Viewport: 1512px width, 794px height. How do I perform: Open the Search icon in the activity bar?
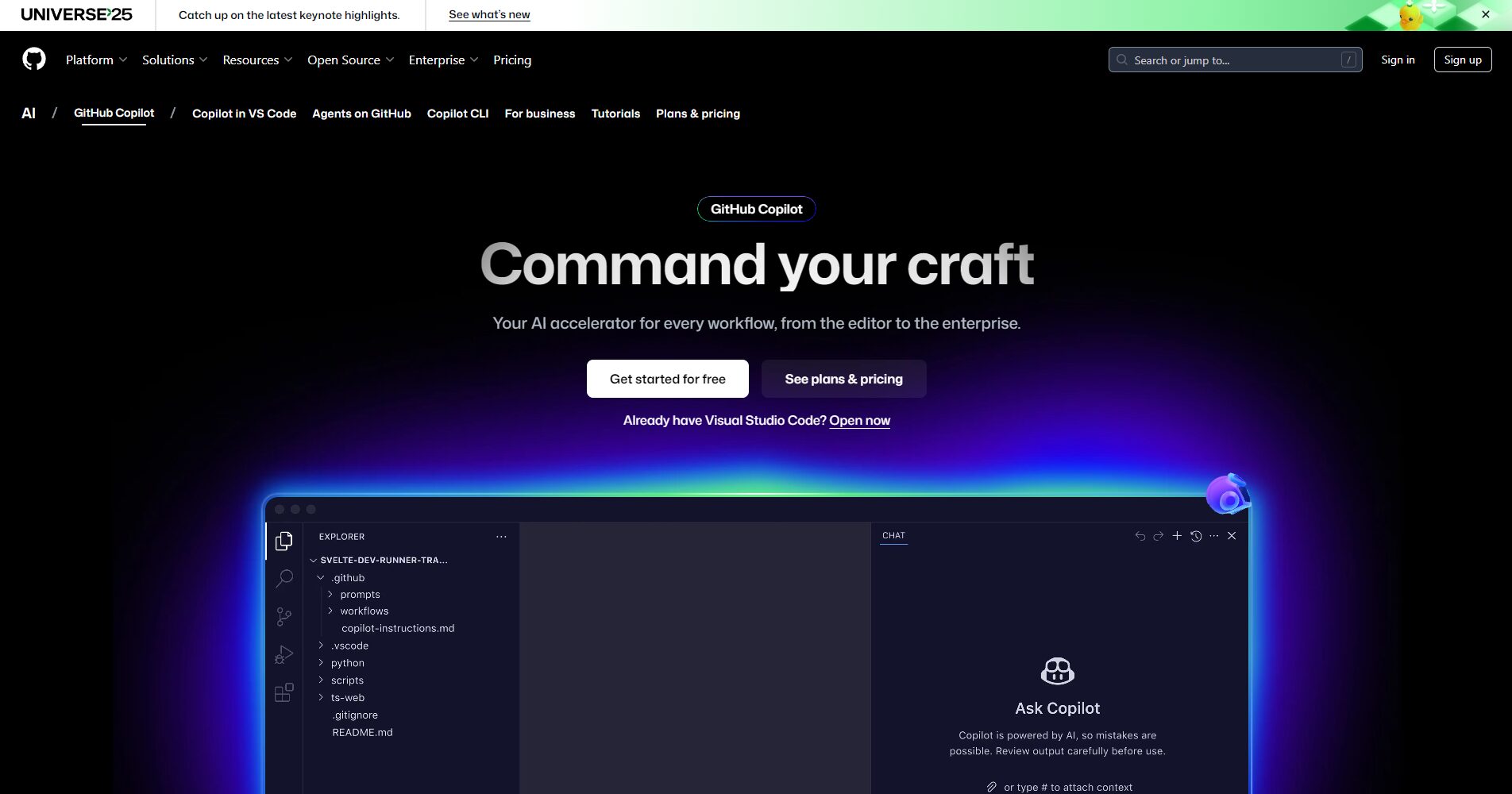click(x=283, y=578)
